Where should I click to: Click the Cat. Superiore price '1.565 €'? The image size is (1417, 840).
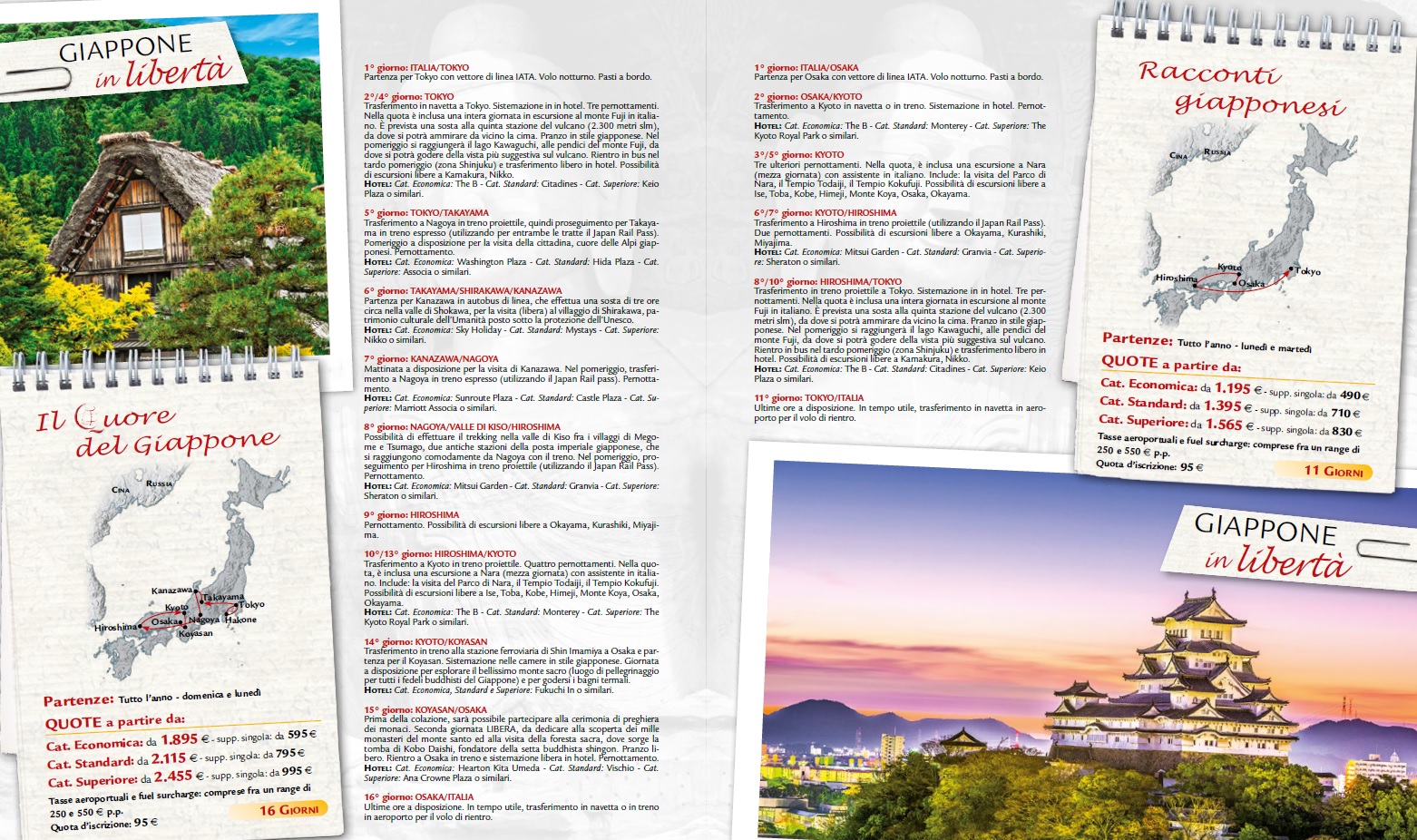pyautogui.click(x=1231, y=425)
